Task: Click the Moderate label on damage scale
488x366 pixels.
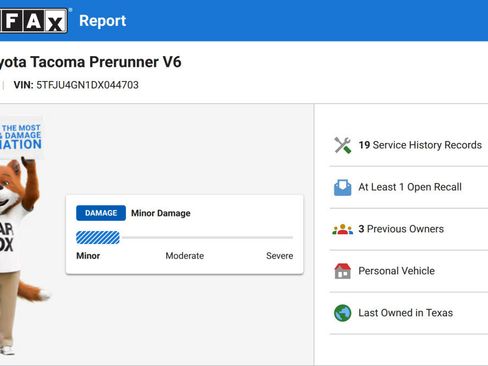Action: (185, 256)
